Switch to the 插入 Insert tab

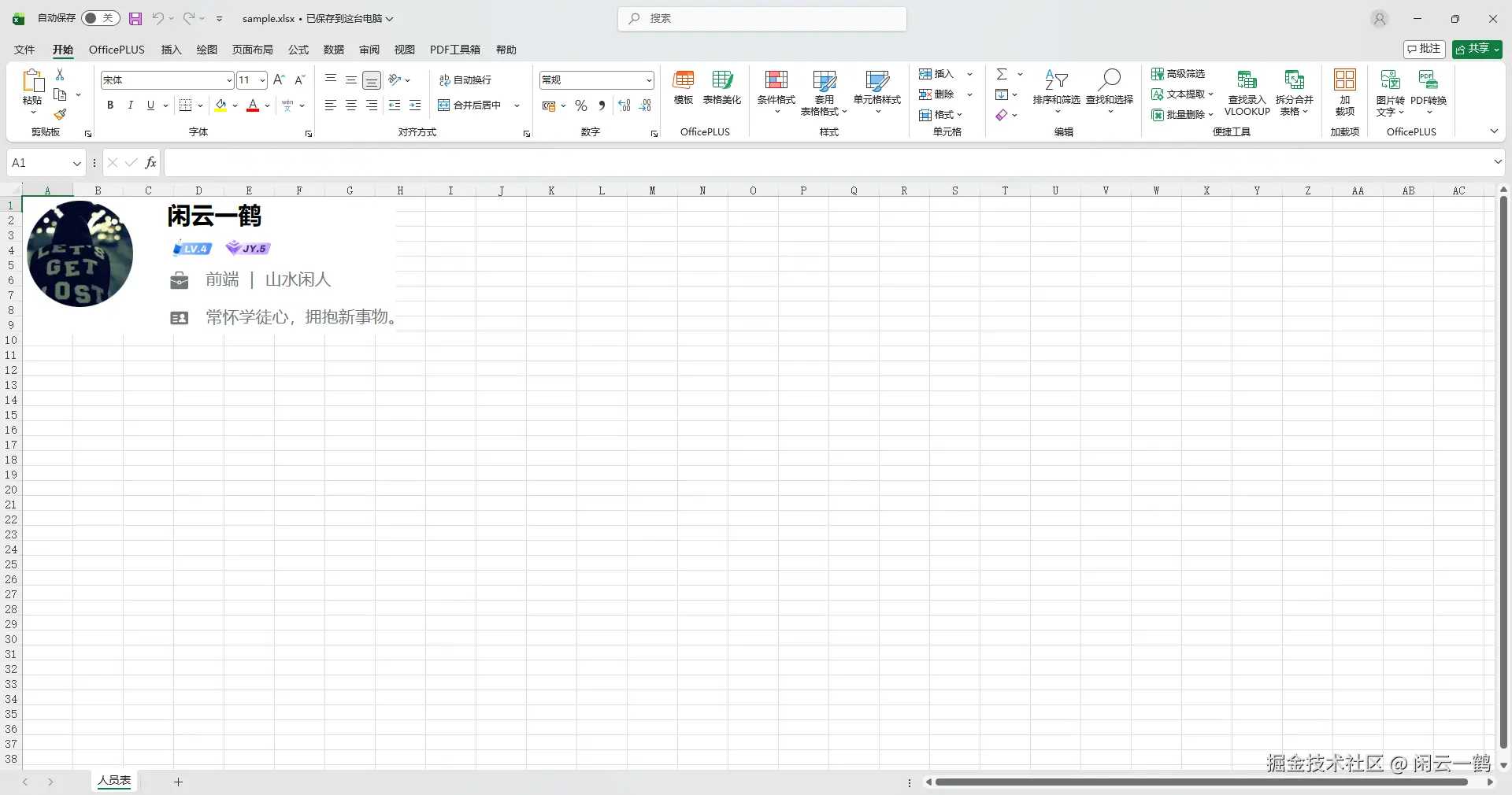point(171,50)
